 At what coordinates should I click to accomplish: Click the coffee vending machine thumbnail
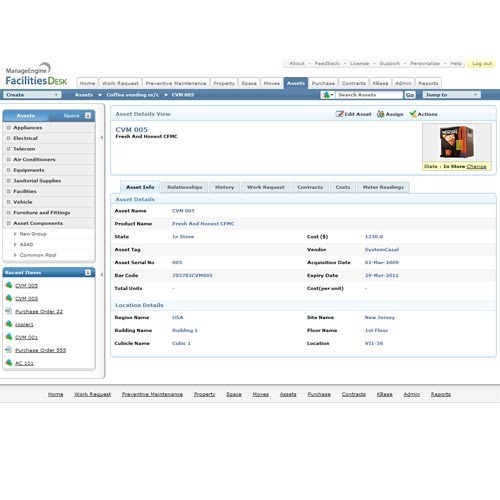point(457,142)
